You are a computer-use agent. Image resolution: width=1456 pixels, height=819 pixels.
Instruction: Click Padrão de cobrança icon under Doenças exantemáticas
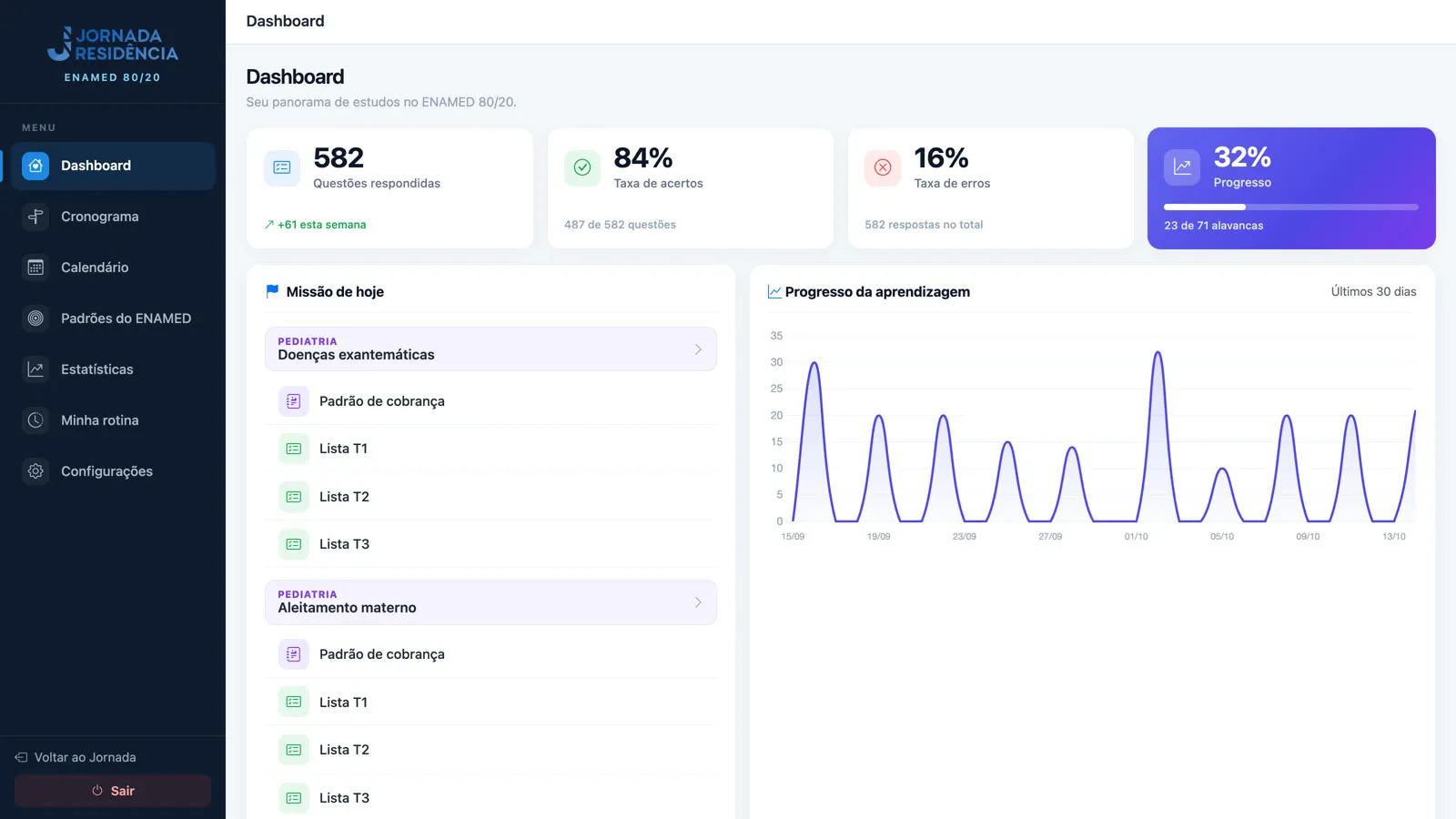pyautogui.click(x=294, y=401)
